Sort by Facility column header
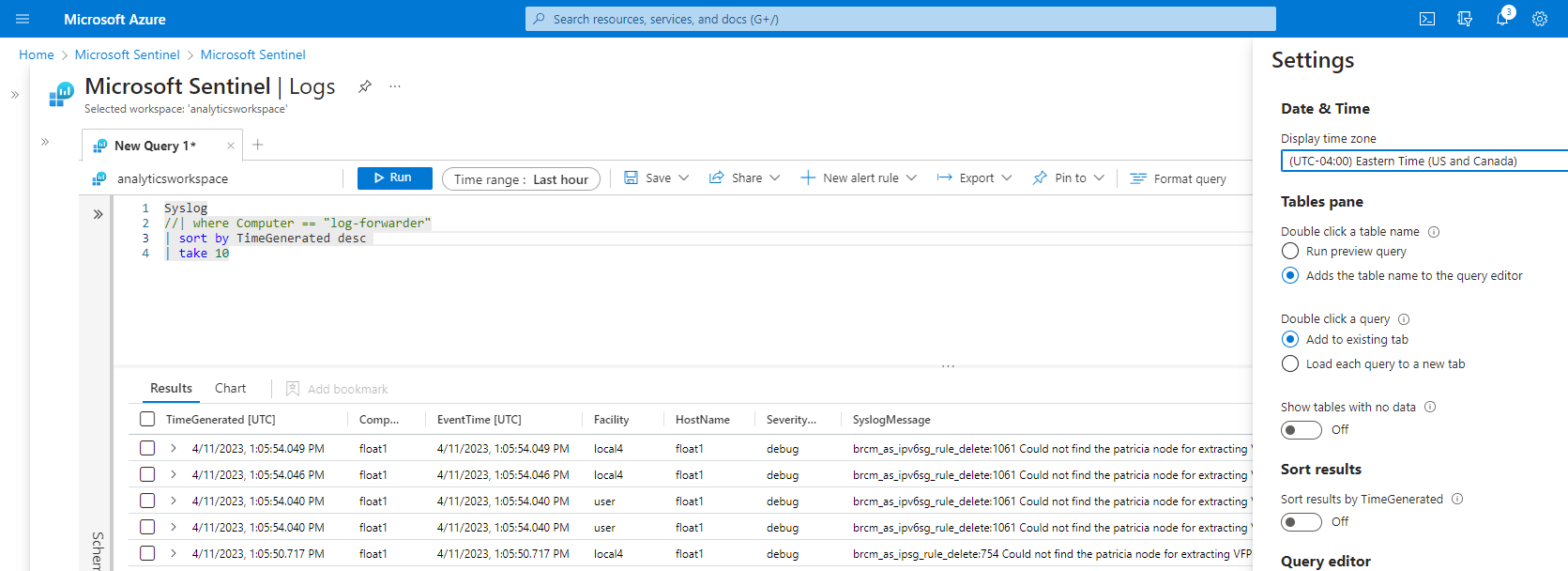This screenshot has width=1568, height=571. pyautogui.click(x=612, y=420)
